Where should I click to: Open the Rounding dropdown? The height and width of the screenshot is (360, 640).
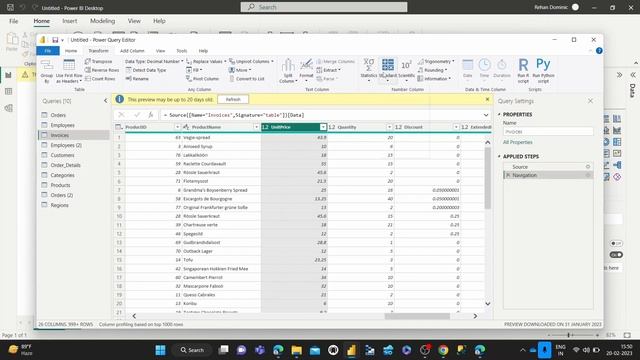pyautogui.click(x=432, y=70)
